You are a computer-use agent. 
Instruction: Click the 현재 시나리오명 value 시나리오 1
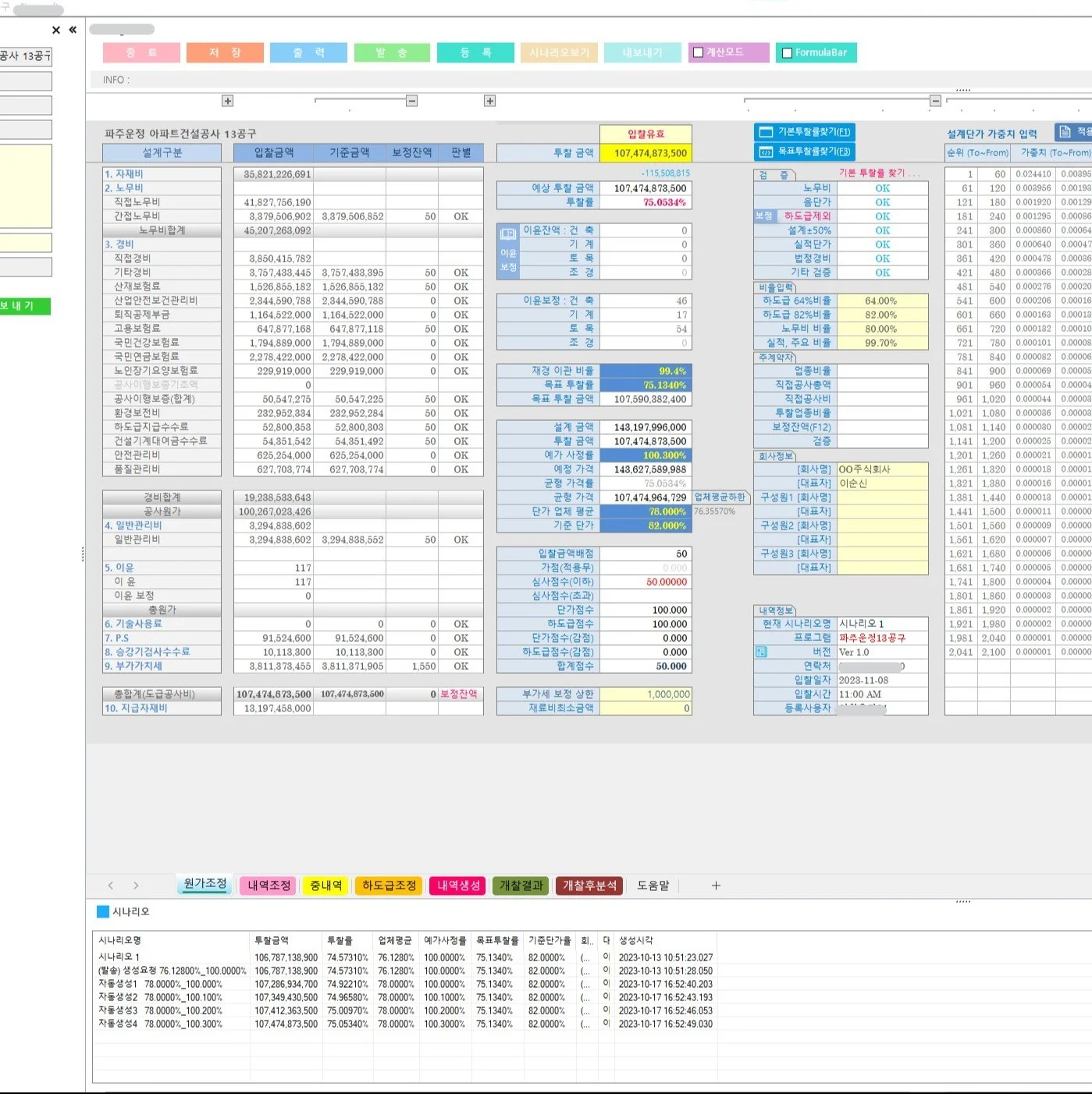(x=882, y=624)
